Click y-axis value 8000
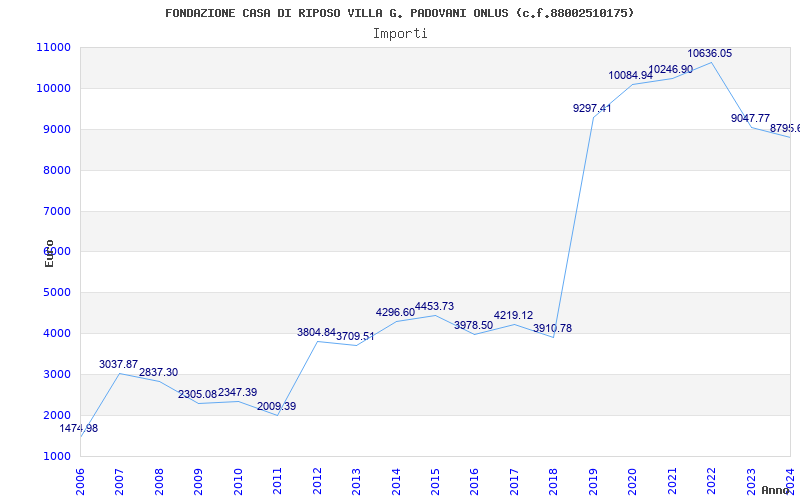The height and width of the screenshot is (500, 800). [56, 170]
